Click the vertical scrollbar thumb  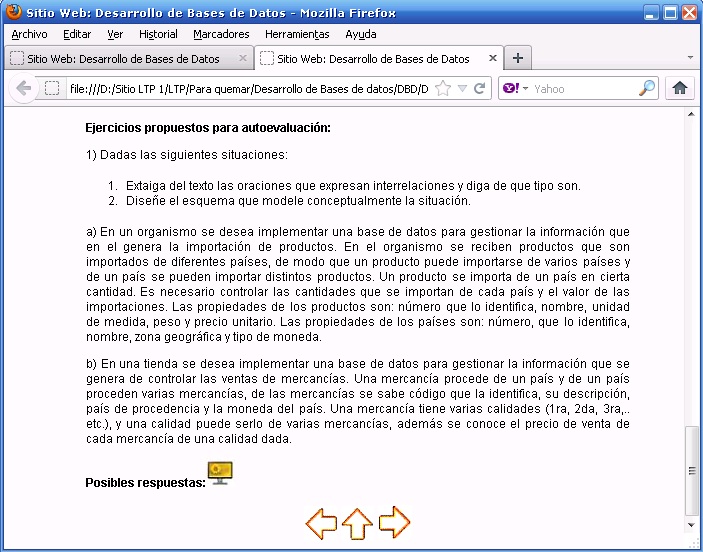691,470
